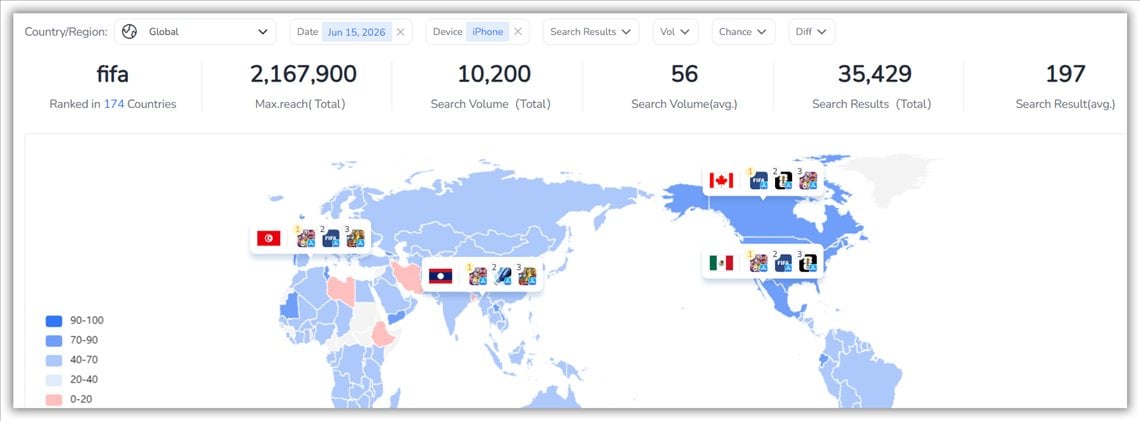Change the iPhone device filter value
The image size is (1140, 421).
(488, 32)
